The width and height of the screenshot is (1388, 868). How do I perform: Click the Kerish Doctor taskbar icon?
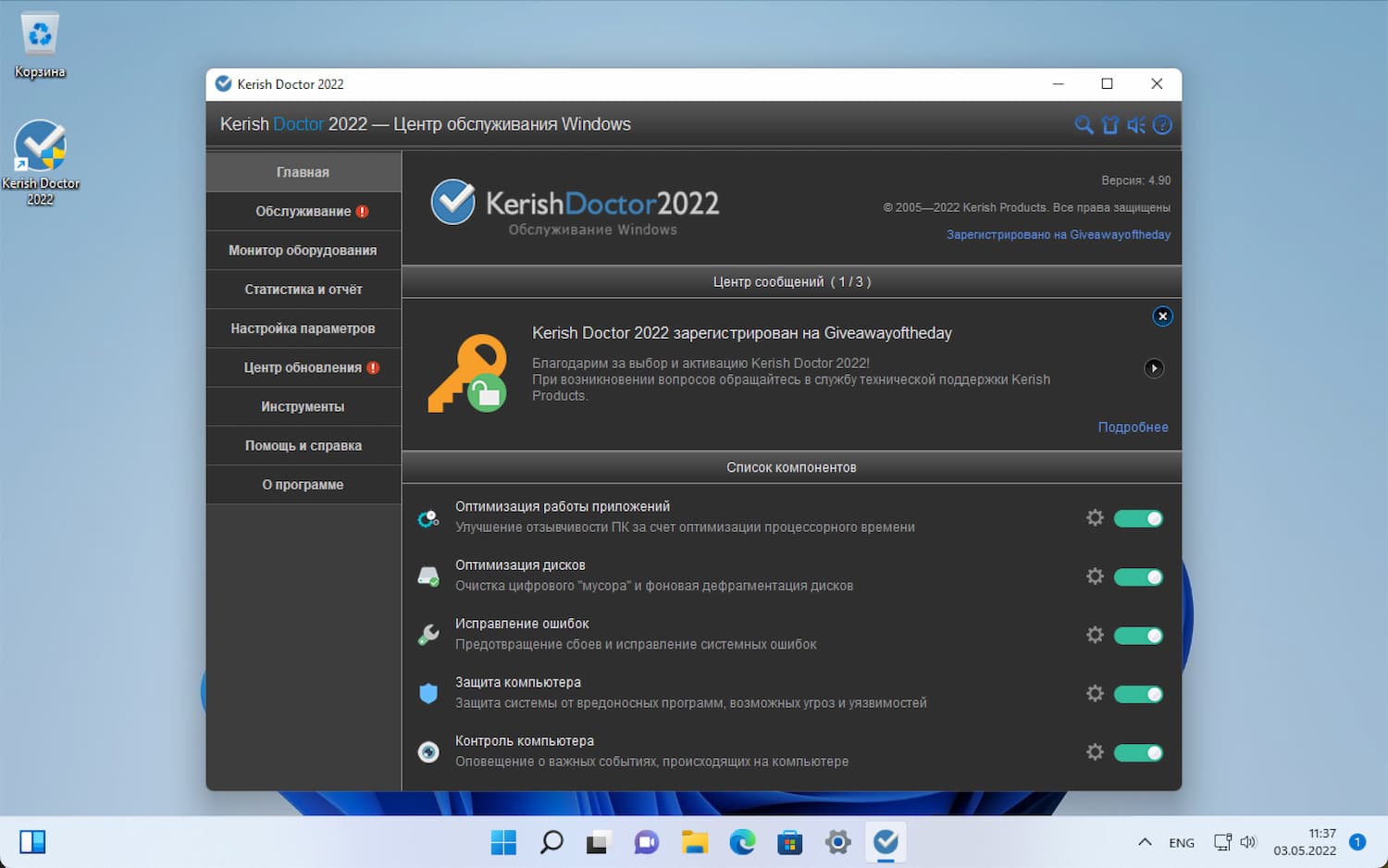(x=886, y=842)
